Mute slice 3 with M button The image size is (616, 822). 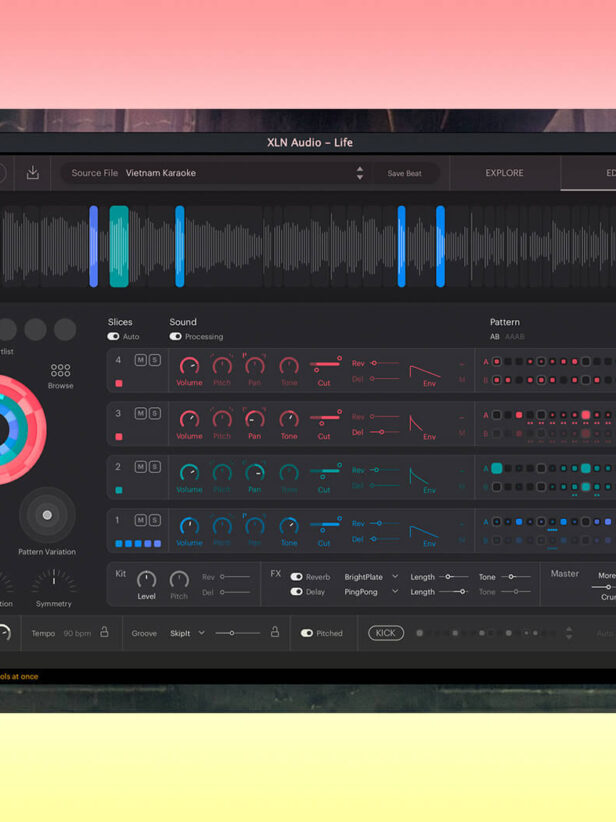pyautogui.click(x=141, y=414)
